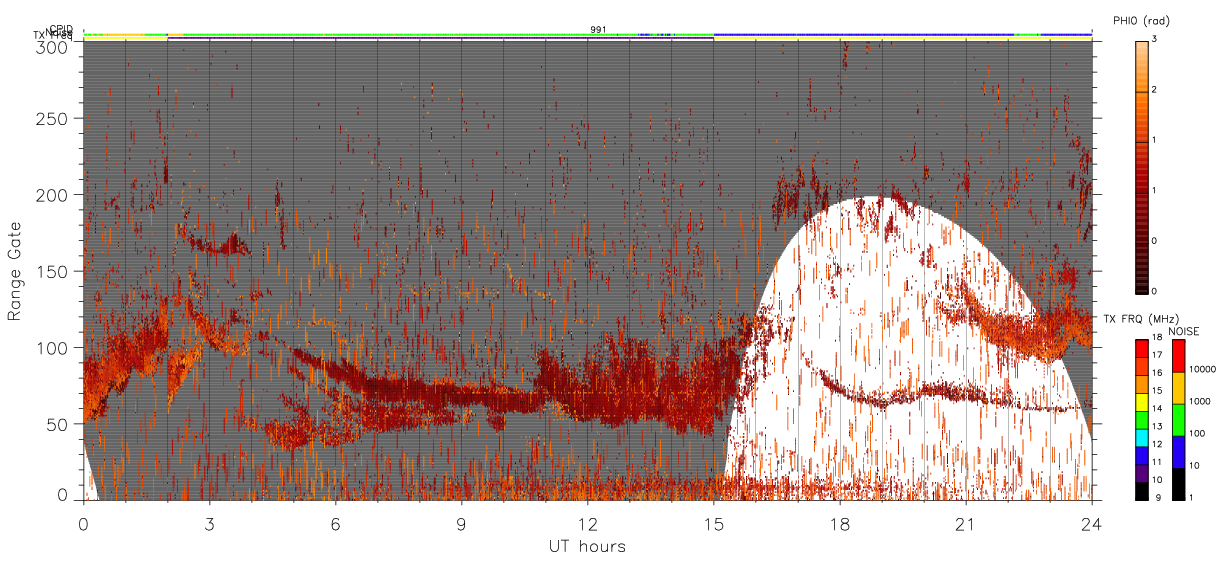
Task: Click the TX FRQ legend tick '11'
Action: 1157,462
